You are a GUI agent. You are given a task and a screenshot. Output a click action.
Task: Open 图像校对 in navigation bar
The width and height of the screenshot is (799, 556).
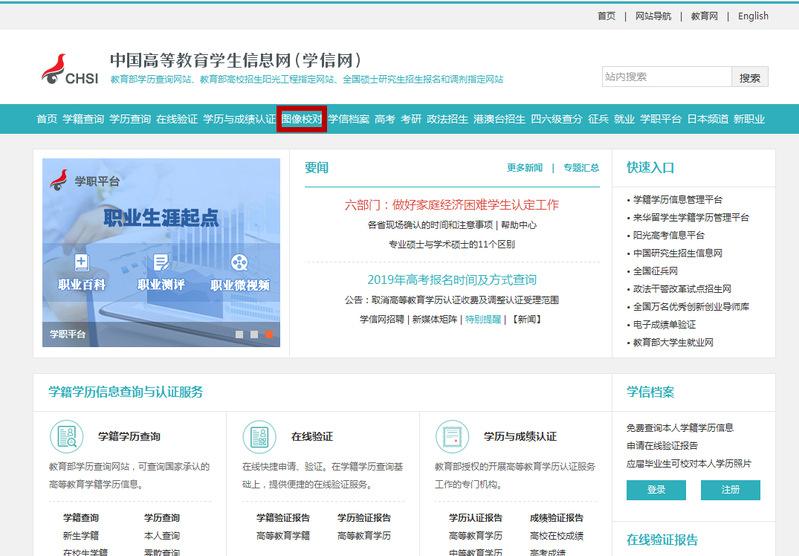302,119
